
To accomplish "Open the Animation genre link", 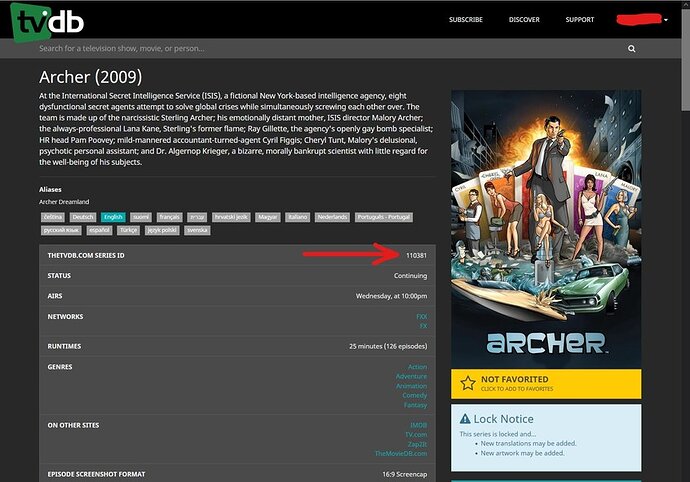I will (x=411, y=386).
